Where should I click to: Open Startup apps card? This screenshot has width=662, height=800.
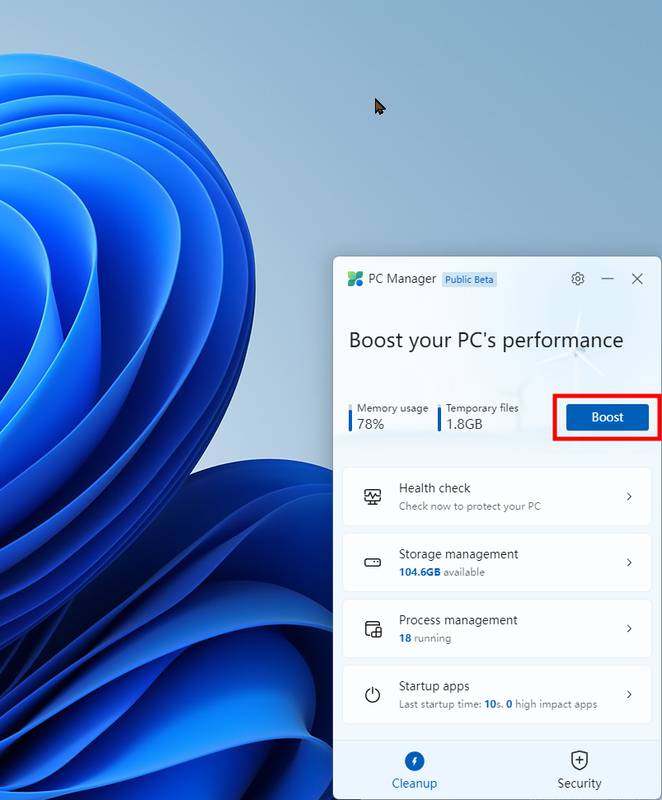[x=497, y=694]
